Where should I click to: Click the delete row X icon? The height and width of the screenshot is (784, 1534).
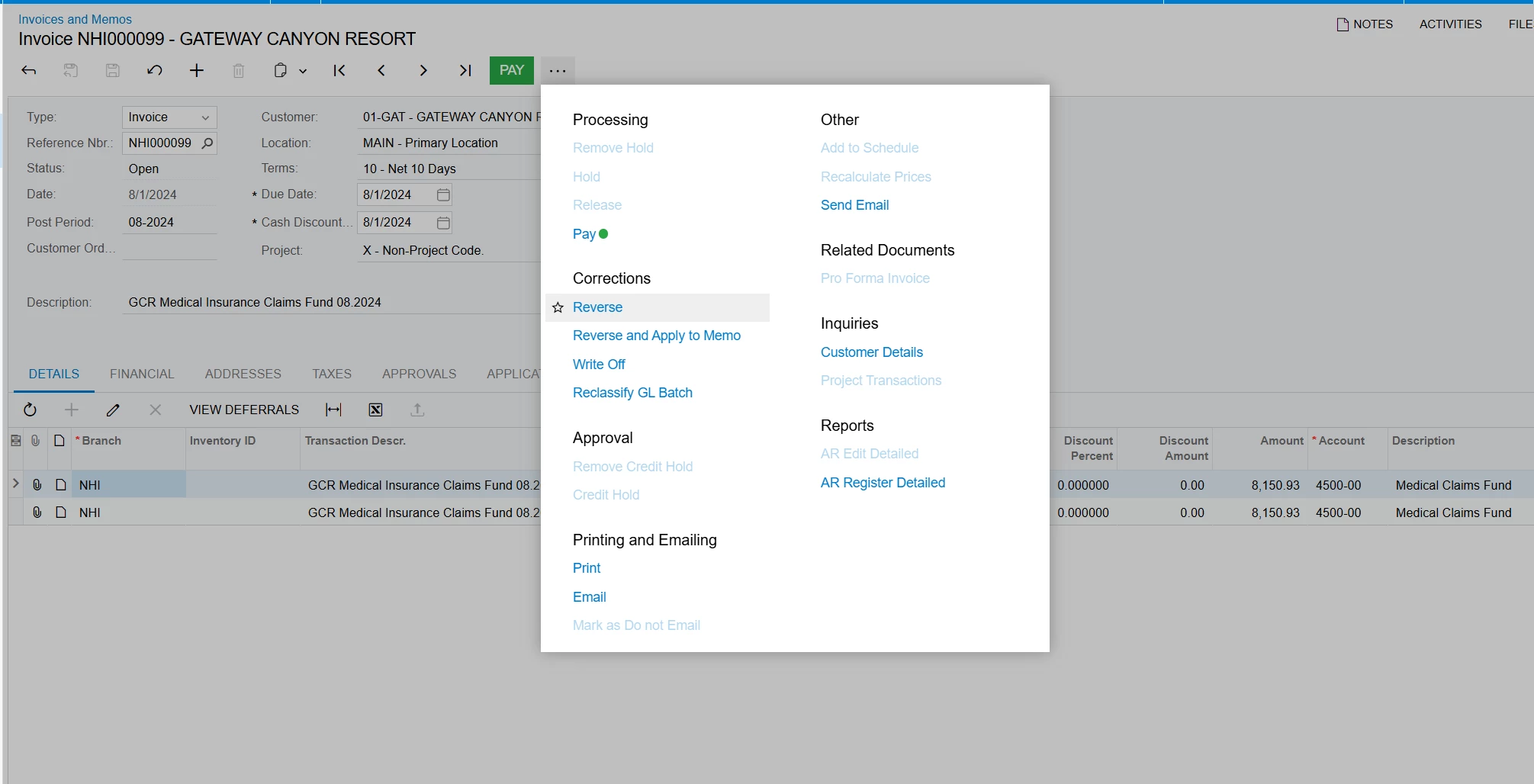[x=156, y=410]
